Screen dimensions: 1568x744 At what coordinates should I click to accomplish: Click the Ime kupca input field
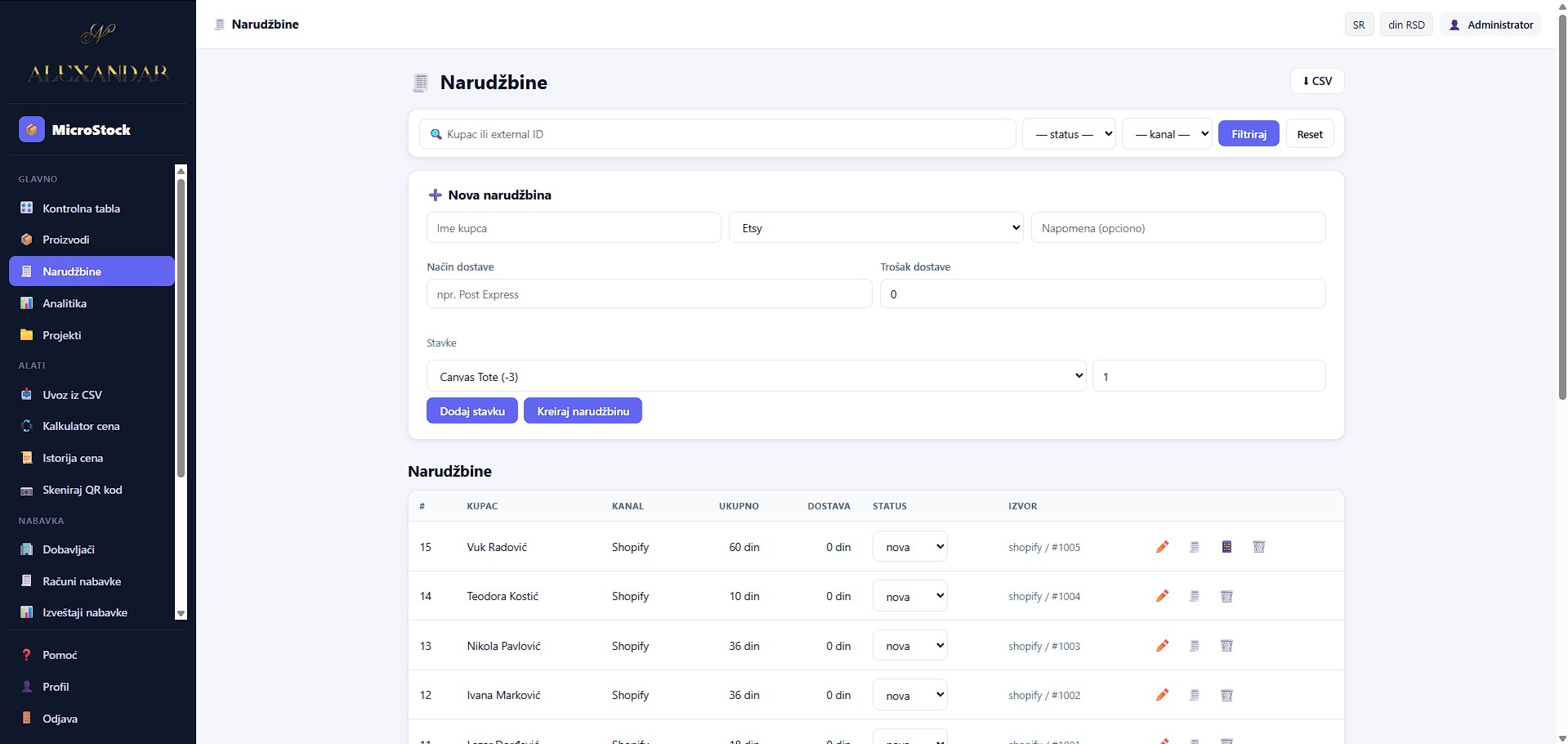coord(574,228)
